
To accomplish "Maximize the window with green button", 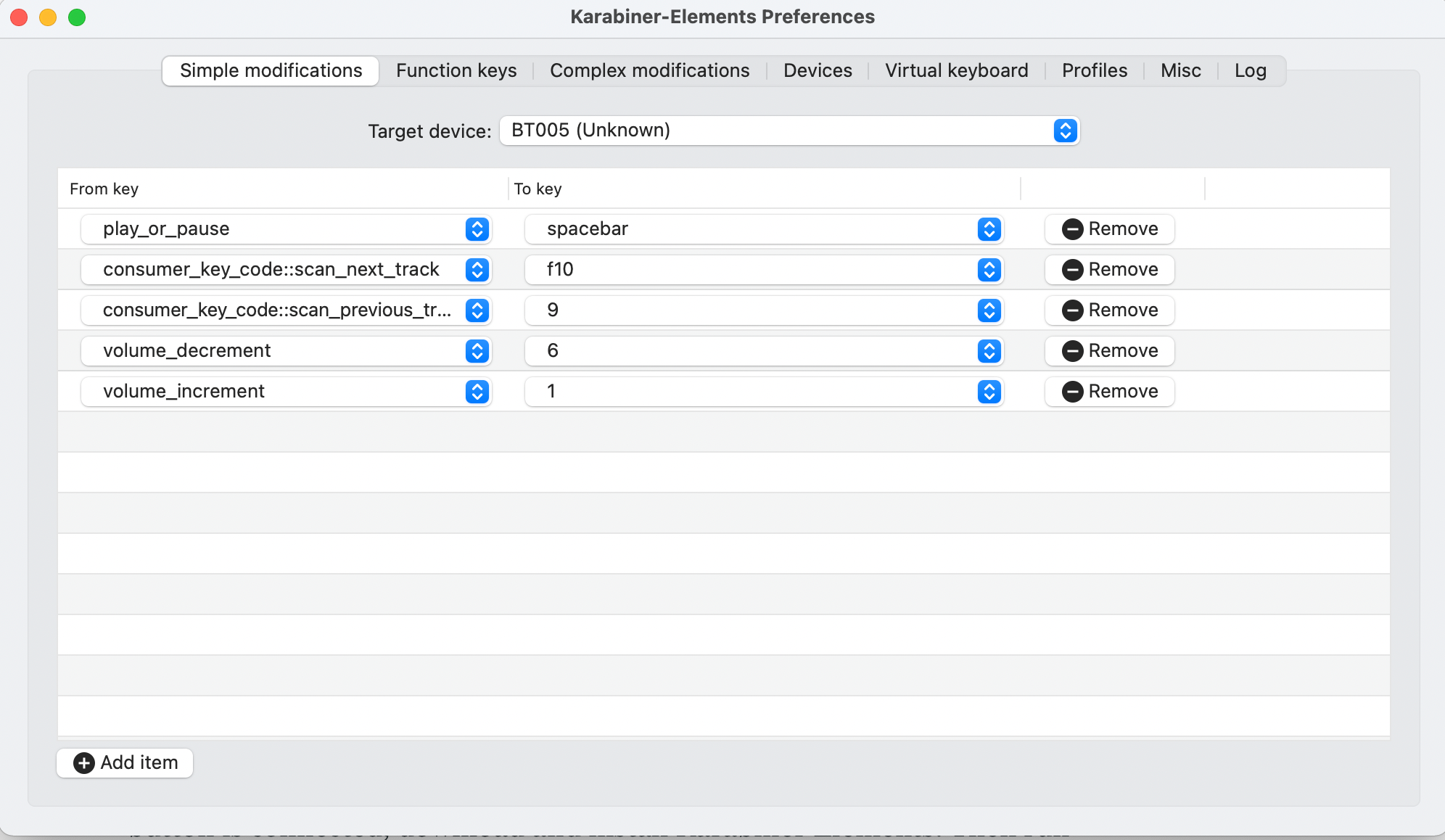I will 77,17.
